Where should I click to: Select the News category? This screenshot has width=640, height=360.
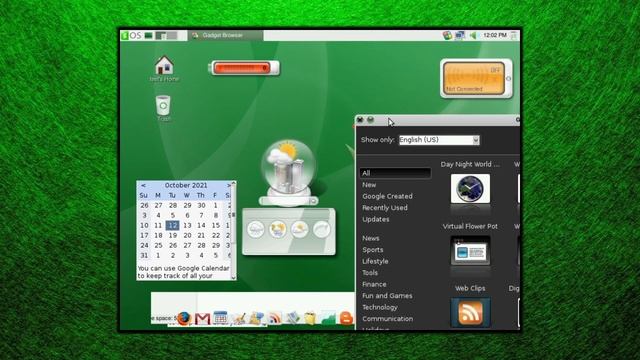[x=371, y=238]
